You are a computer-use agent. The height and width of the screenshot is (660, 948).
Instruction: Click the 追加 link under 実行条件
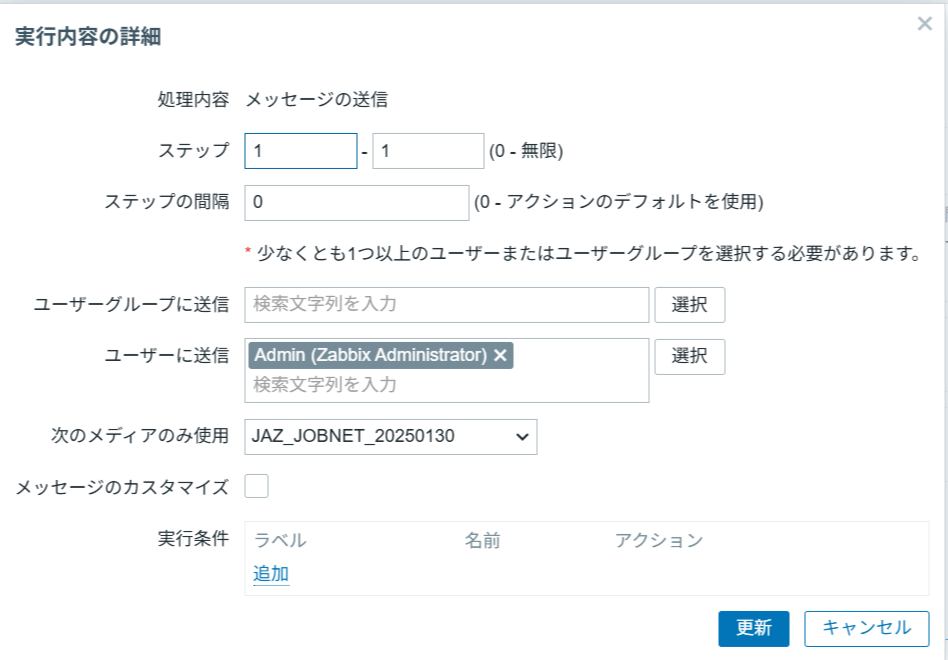[x=271, y=574]
